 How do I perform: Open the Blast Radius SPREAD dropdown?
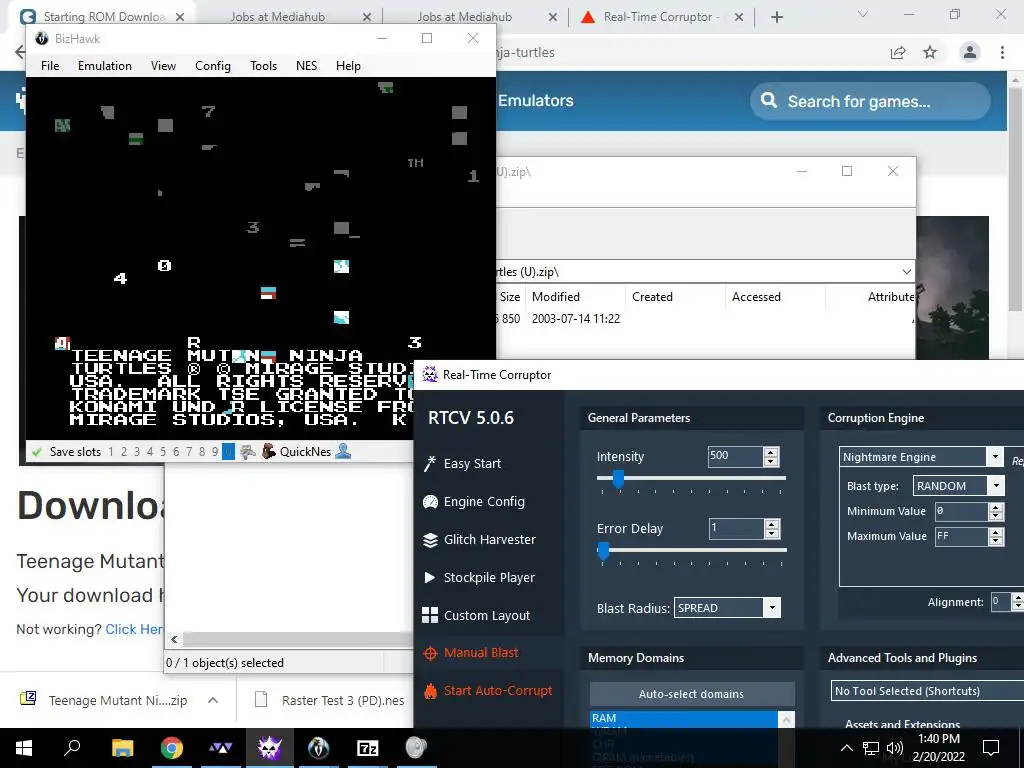coord(772,608)
